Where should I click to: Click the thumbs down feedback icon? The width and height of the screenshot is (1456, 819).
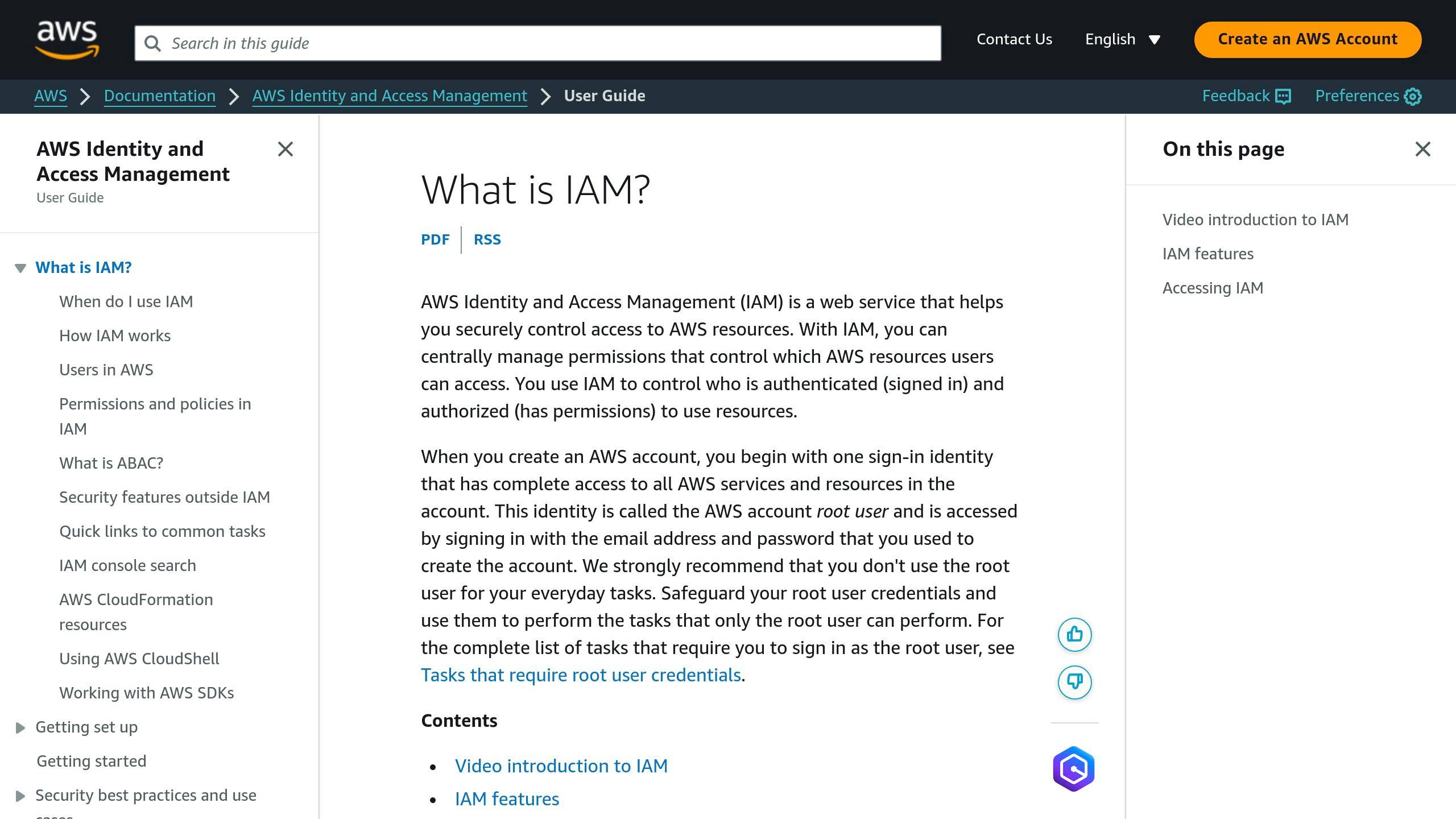(x=1074, y=682)
